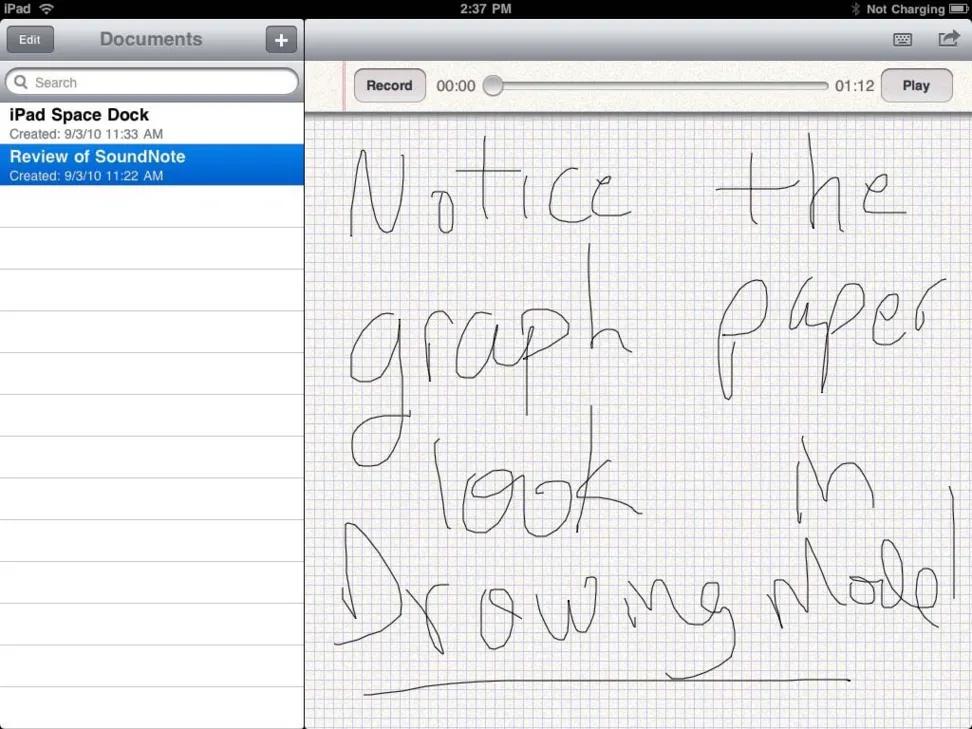Tap the graph paper drawing canvas
Screen dimensions: 972x729
click(x=638, y=422)
